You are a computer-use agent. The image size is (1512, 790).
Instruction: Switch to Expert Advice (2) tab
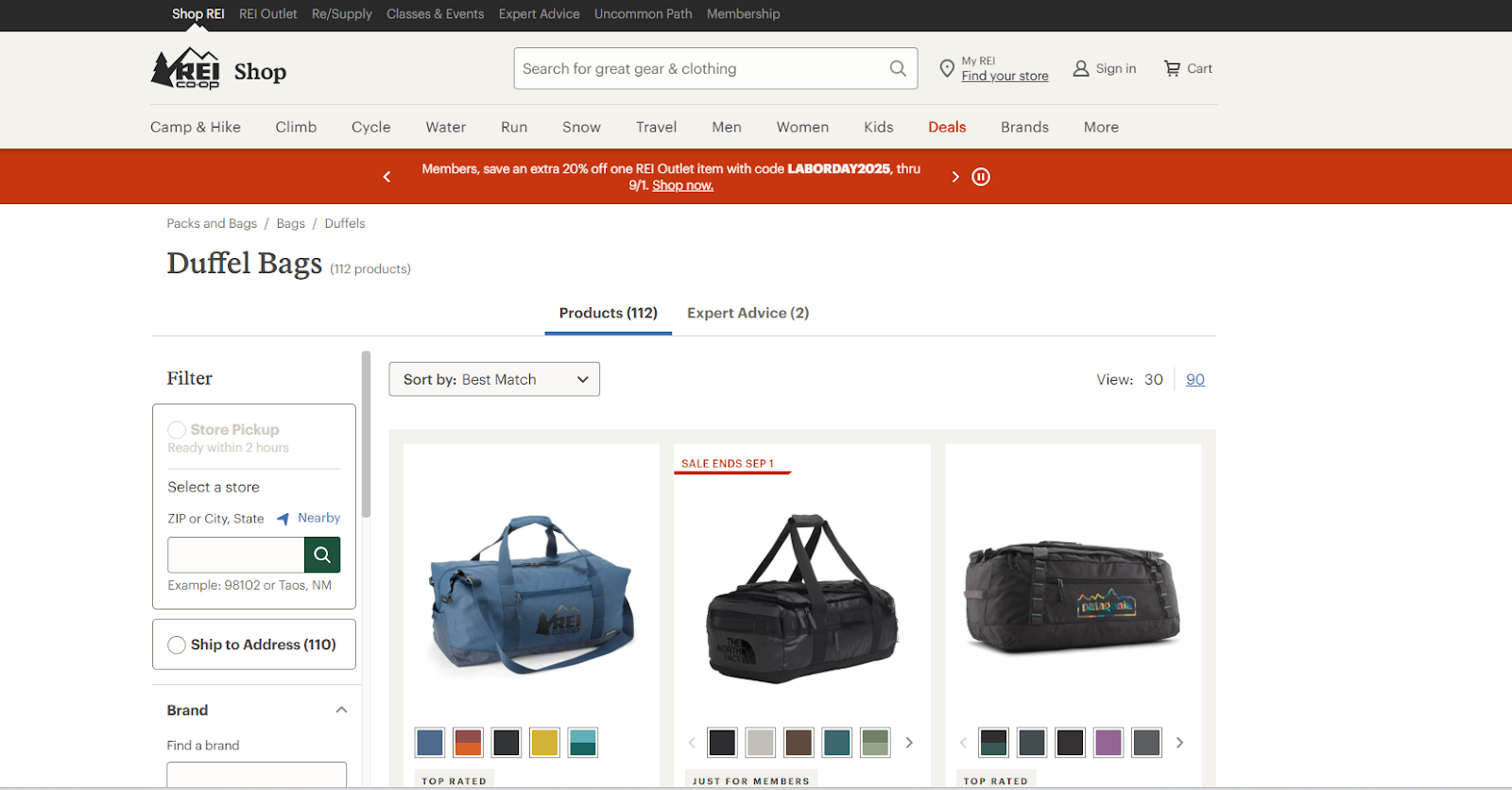tap(747, 313)
